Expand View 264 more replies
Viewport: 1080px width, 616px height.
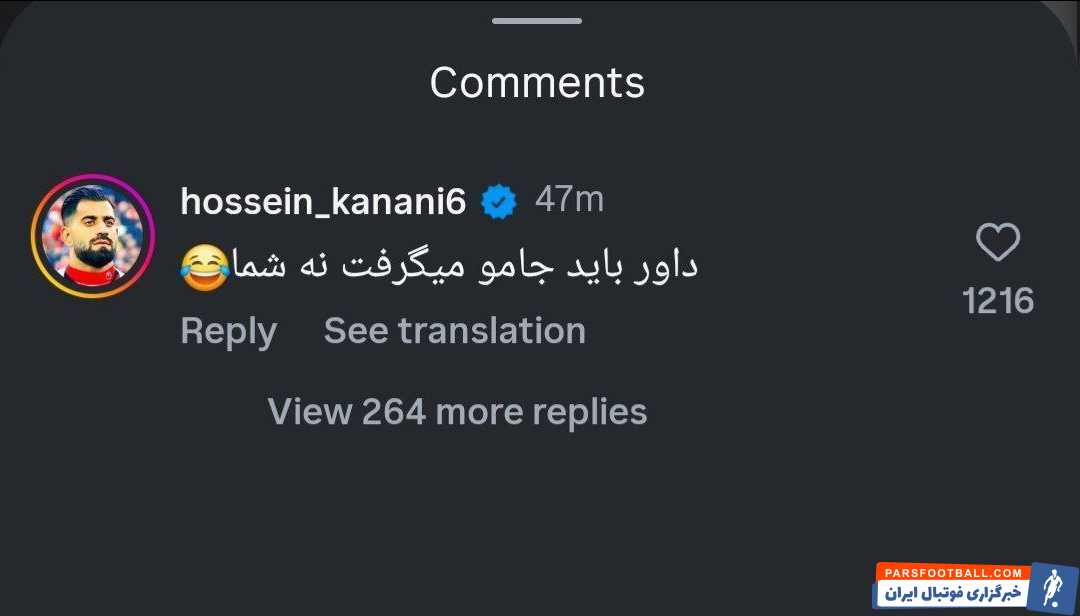click(x=456, y=411)
